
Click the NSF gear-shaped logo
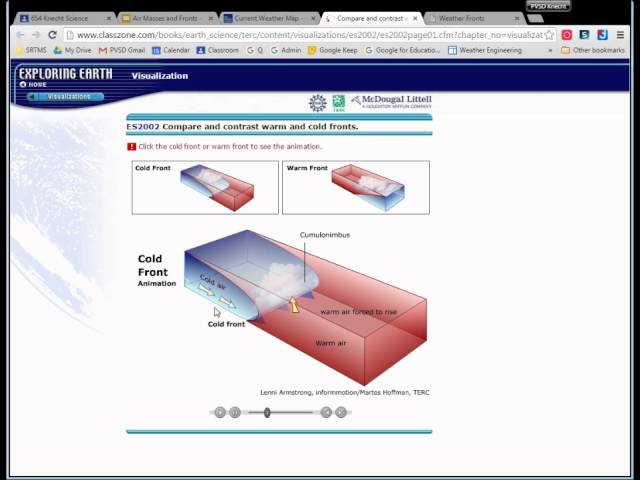(318, 103)
